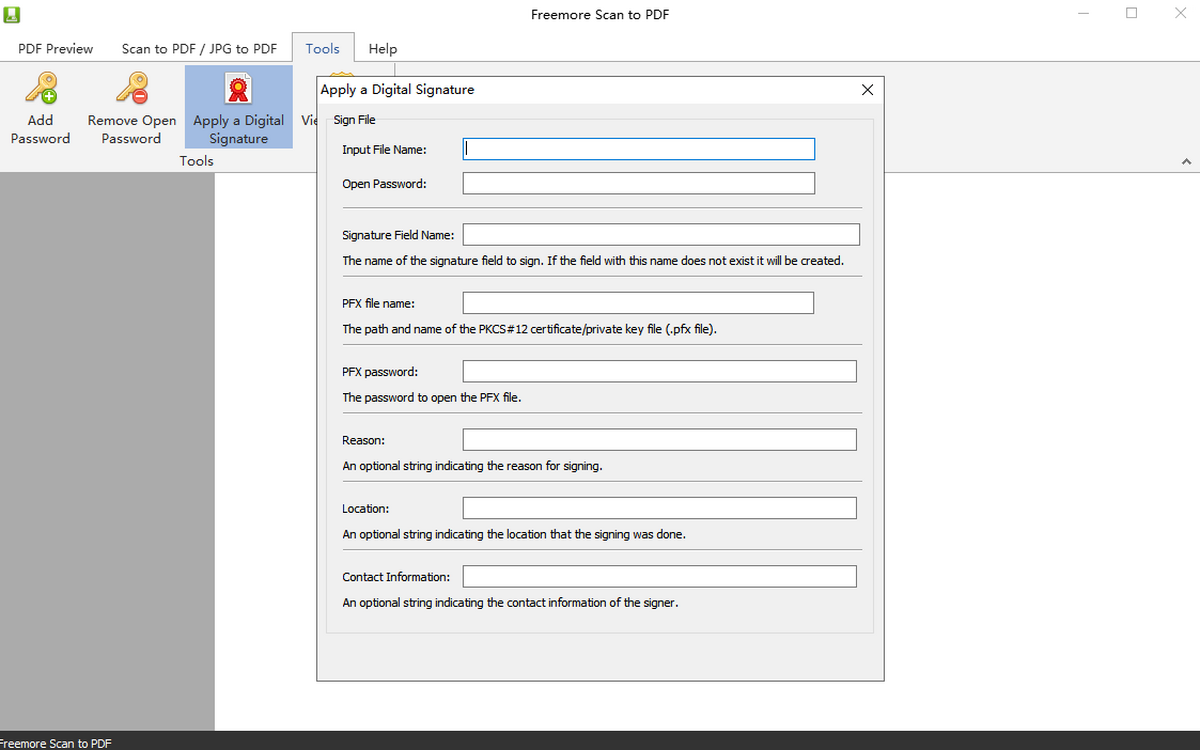Click the green app icon in title bar
The width and height of the screenshot is (1200, 750).
coord(10,14)
